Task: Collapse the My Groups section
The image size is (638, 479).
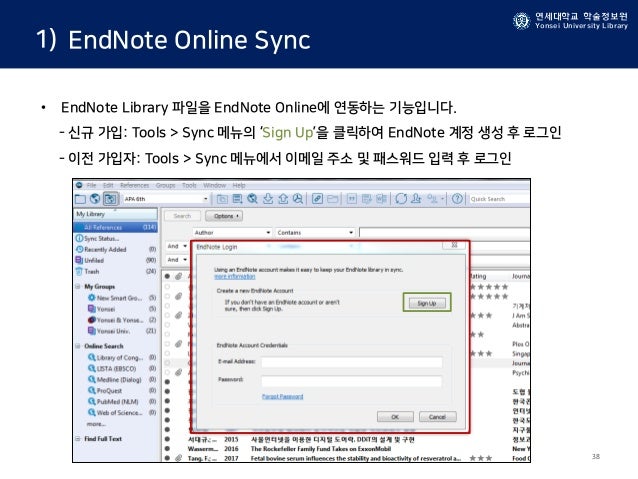Action: click(77, 287)
